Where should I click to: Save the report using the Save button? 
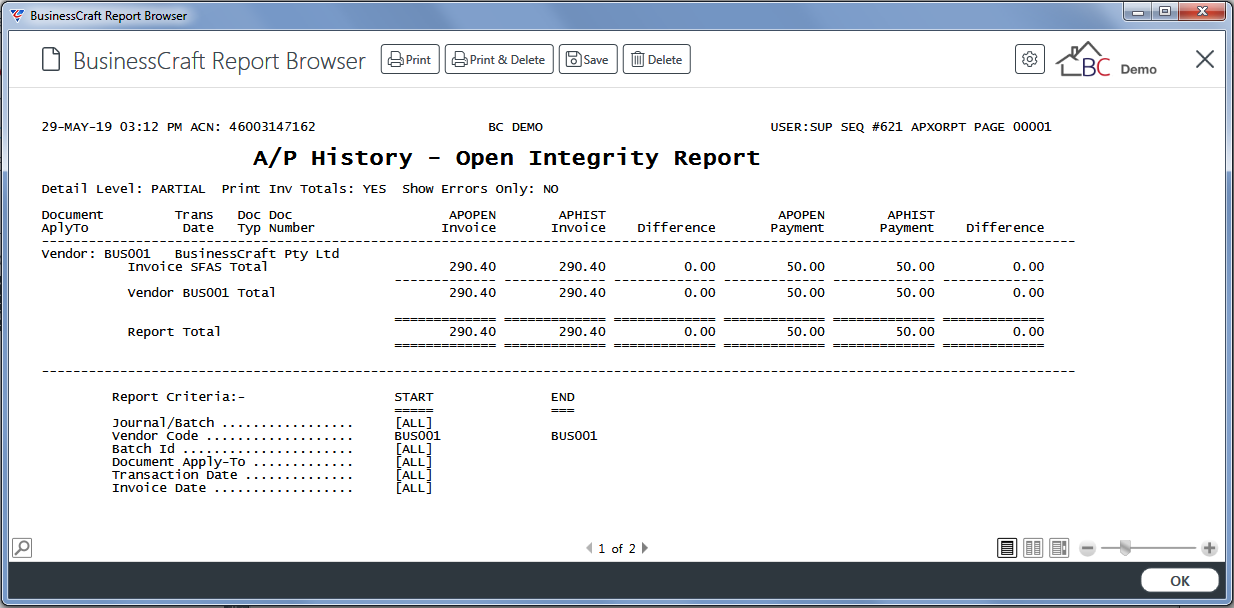point(588,60)
